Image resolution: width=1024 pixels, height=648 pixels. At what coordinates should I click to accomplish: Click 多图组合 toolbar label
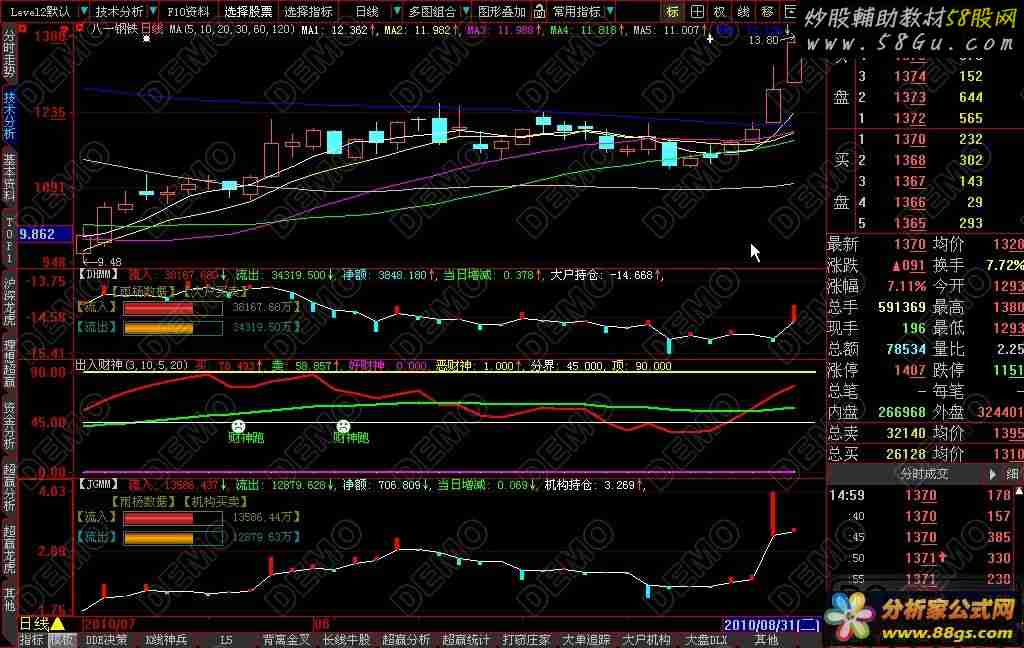pos(432,12)
